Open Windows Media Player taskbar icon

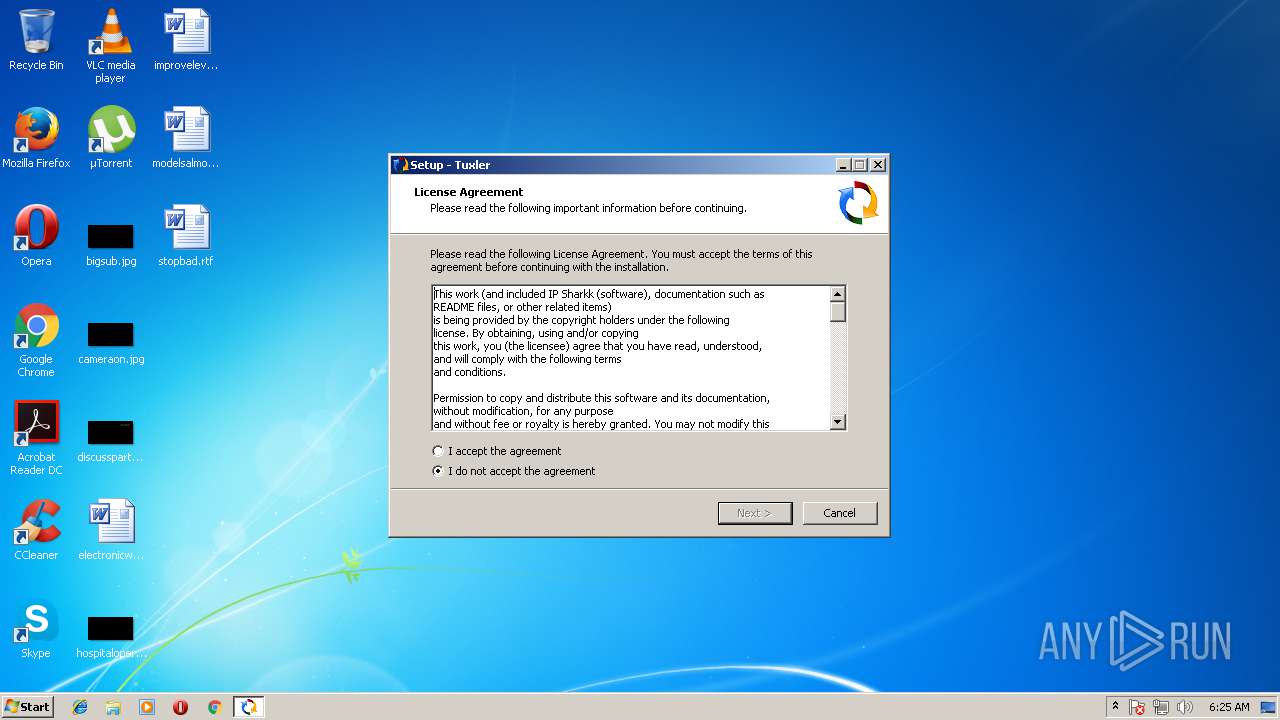point(147,707)
